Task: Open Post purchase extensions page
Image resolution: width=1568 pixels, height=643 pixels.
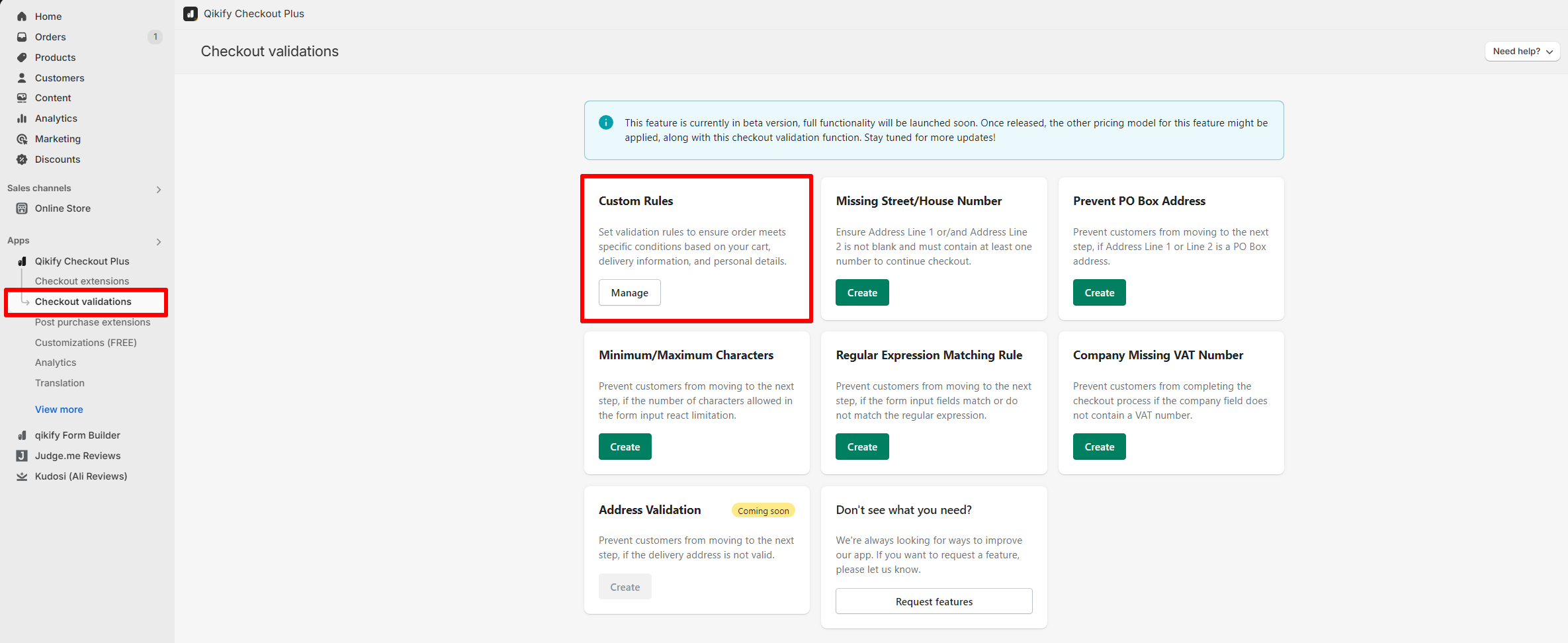Action: [93, 322]
